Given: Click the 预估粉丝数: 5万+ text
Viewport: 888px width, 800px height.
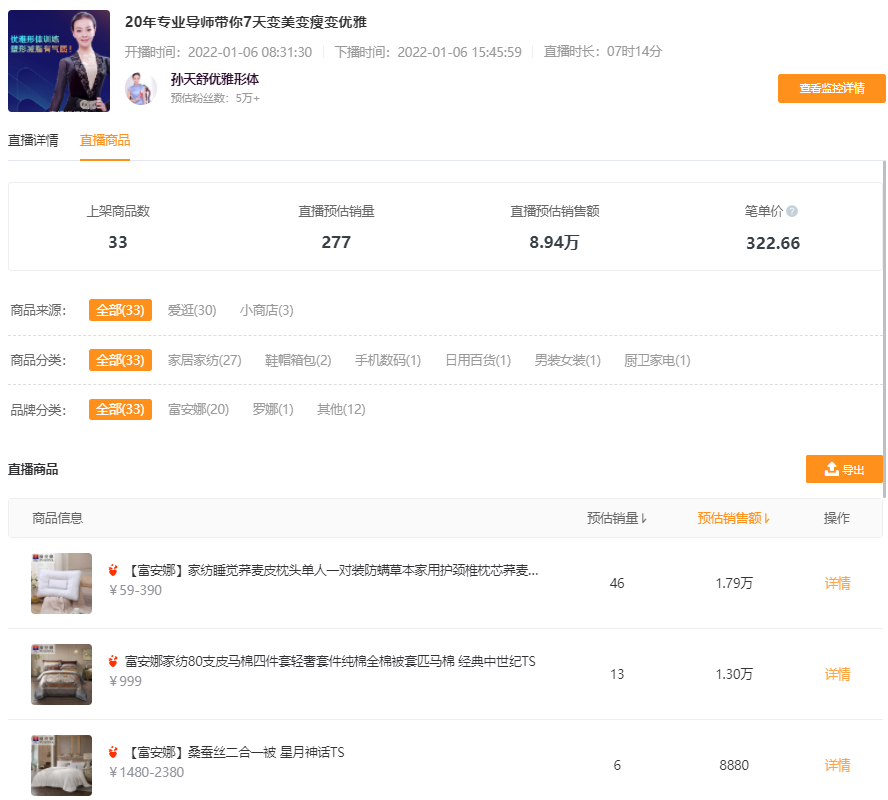Looking at the screenshot, I should point(215,99).
